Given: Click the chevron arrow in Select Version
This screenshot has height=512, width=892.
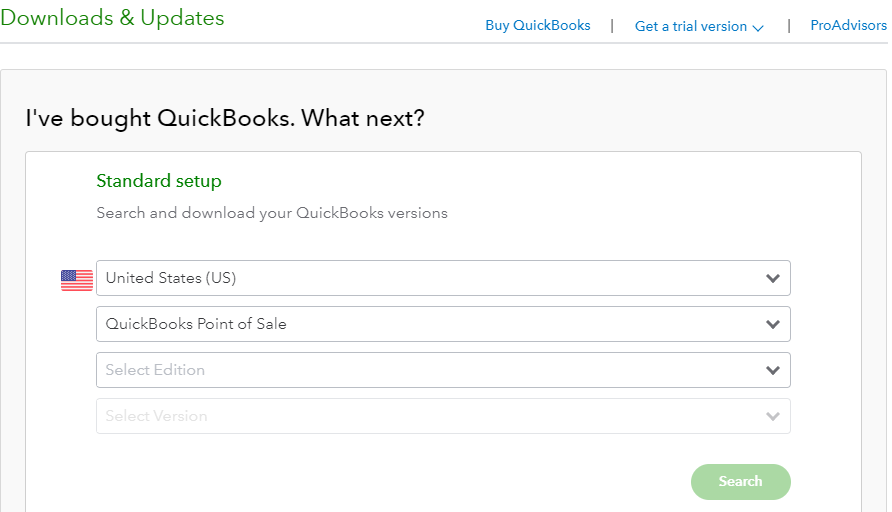Looking at the screenshot, I should pyautogui.click(x=772, y=416).
